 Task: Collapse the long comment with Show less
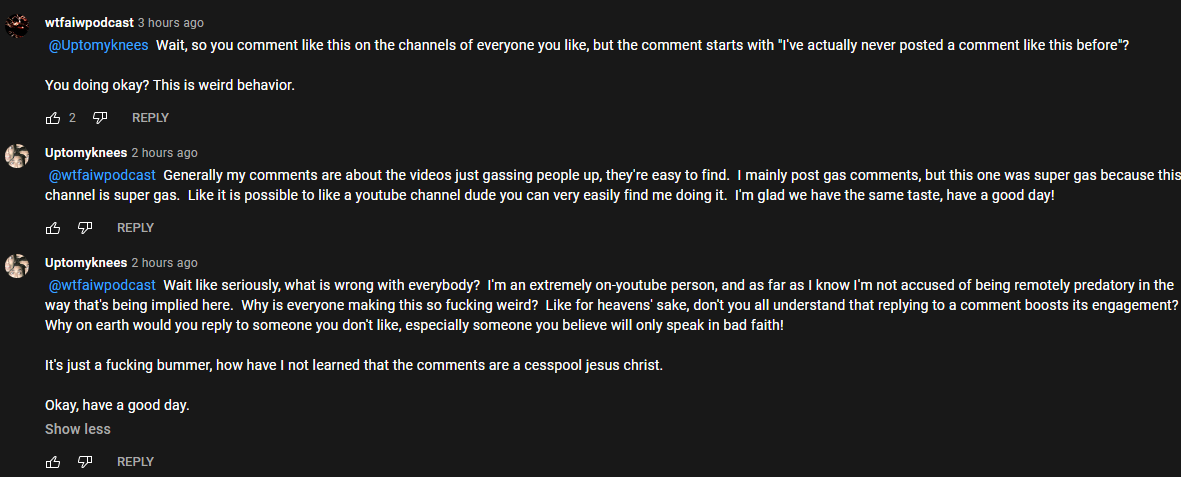coord(78,429)
